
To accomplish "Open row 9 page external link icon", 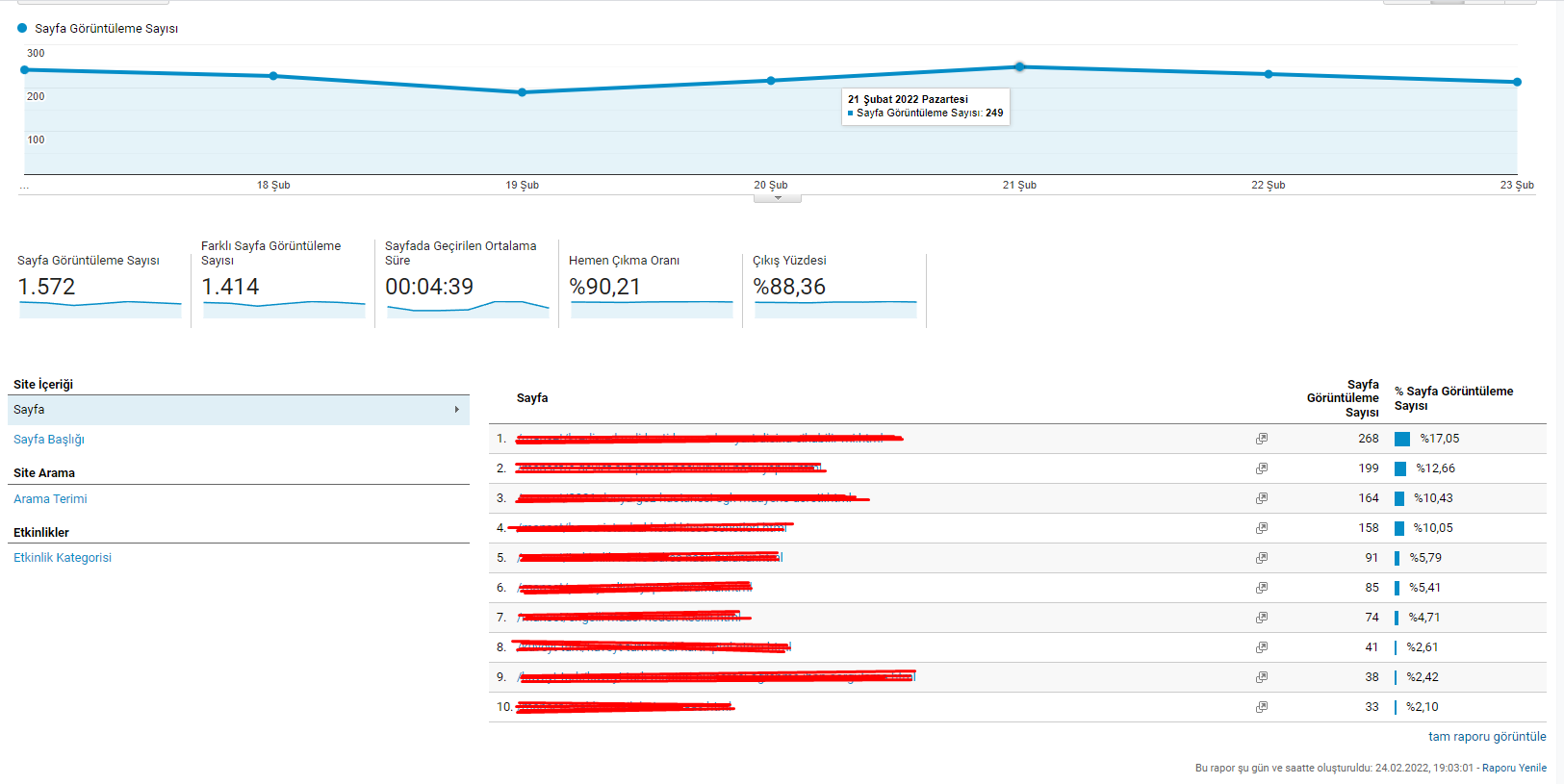I will click(1261, 677).
